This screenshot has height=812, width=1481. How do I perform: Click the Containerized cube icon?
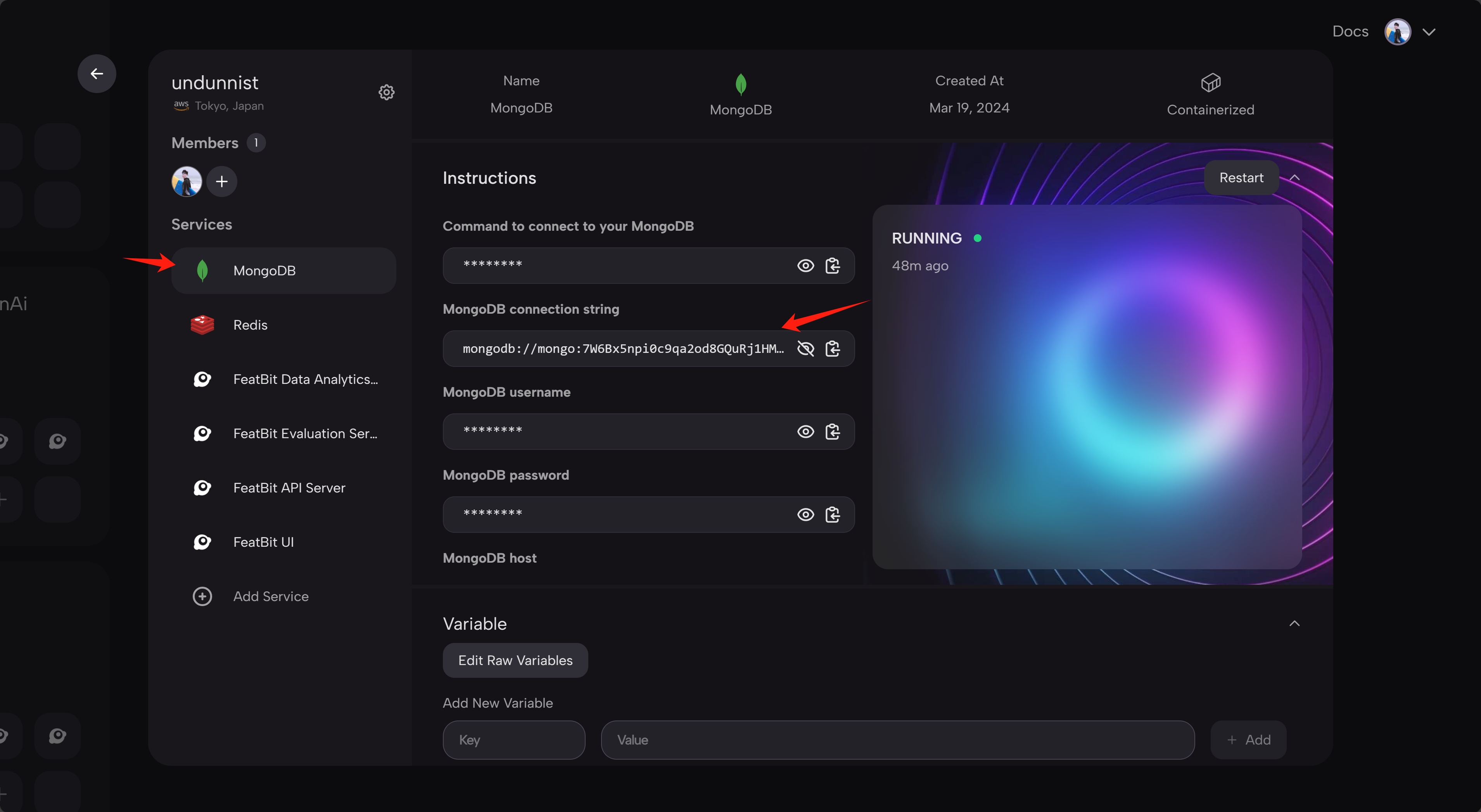tap(1210, 83)
